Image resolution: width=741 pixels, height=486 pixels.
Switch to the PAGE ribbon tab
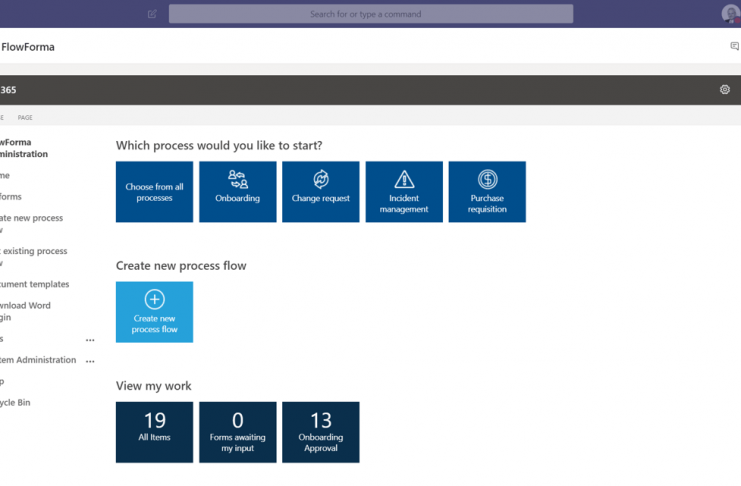pyautogui.click(x=25, y=118)
